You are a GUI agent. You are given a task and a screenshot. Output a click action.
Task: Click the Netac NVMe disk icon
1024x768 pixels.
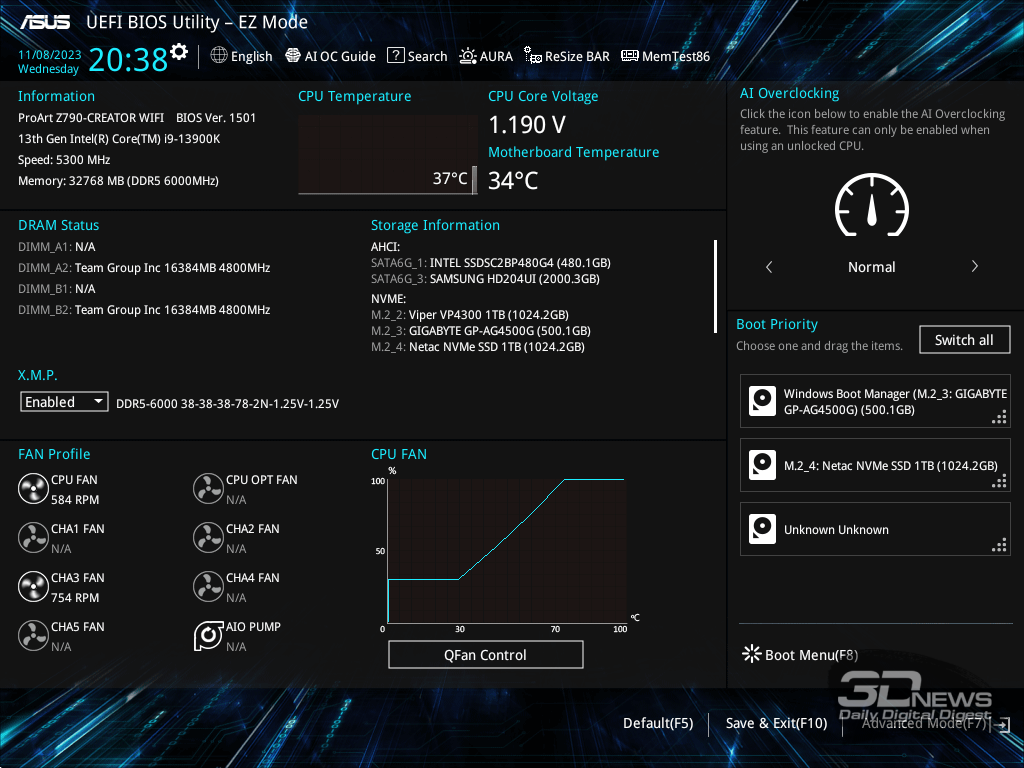click(x=762, y=465)
